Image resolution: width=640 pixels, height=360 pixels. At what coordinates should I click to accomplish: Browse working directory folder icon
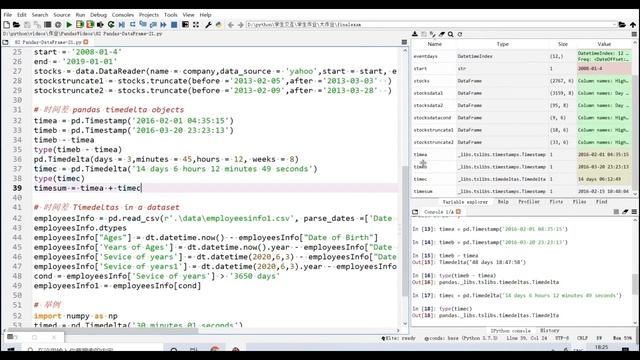[x=622, y=25]
